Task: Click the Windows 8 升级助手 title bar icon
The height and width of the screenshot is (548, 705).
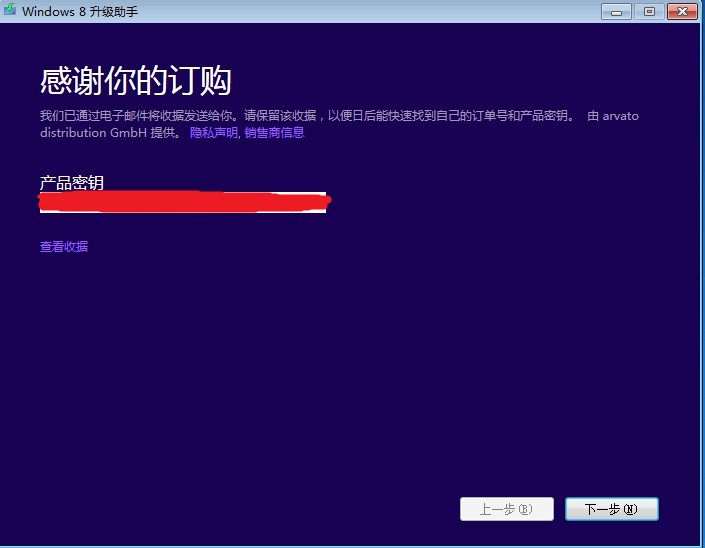Action: [9, 10]
